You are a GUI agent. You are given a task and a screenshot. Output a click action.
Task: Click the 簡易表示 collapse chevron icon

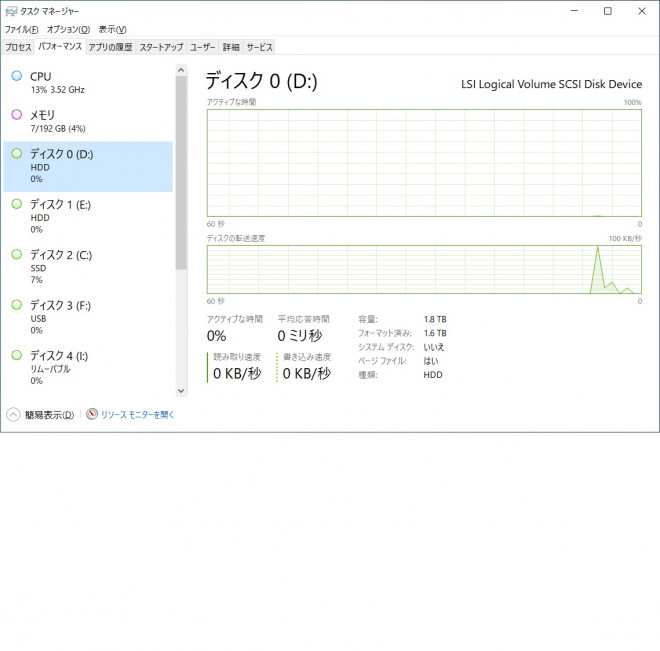pos(13,415)
